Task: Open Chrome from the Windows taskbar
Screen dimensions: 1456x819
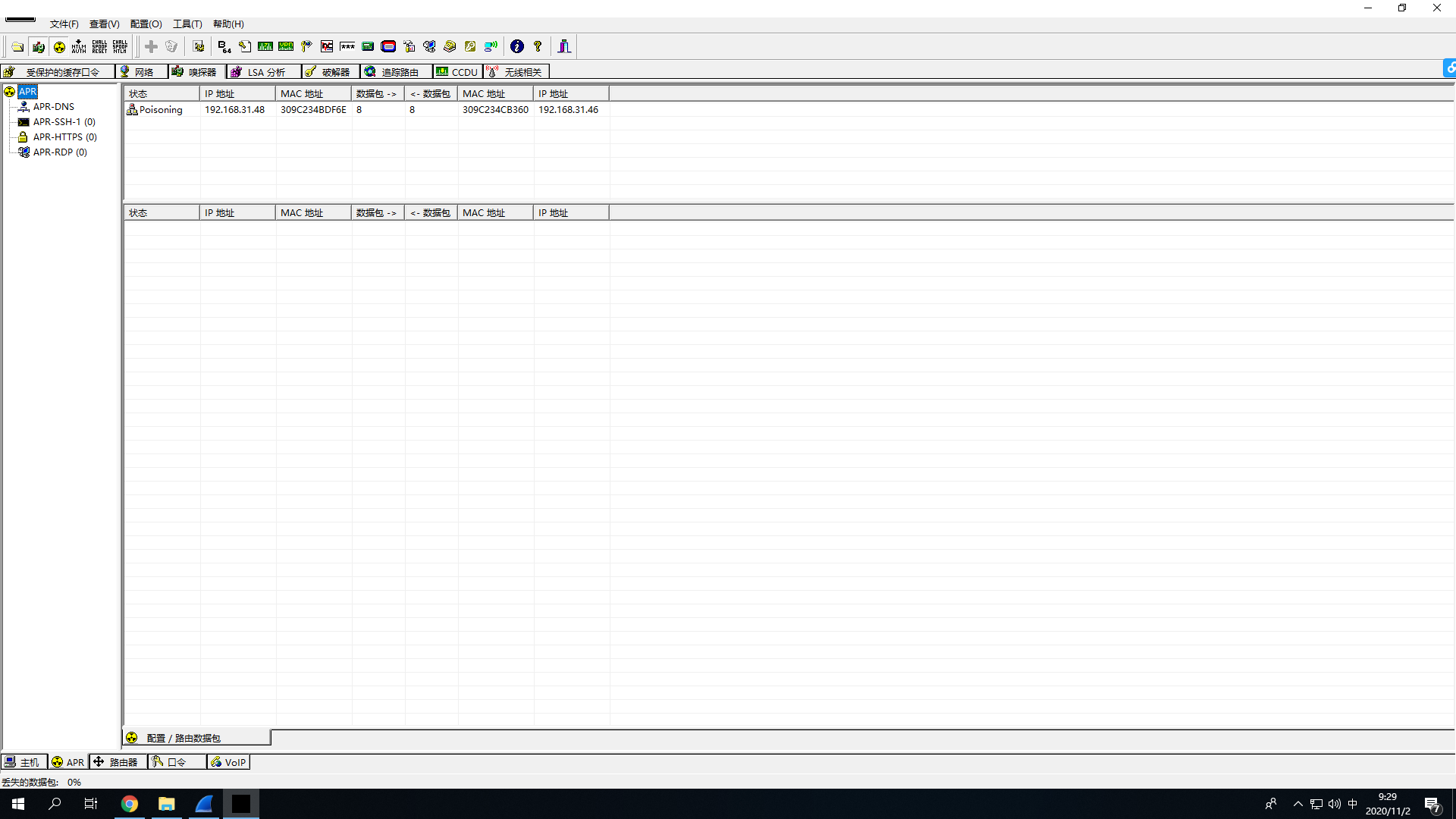Action: (130, 804)
